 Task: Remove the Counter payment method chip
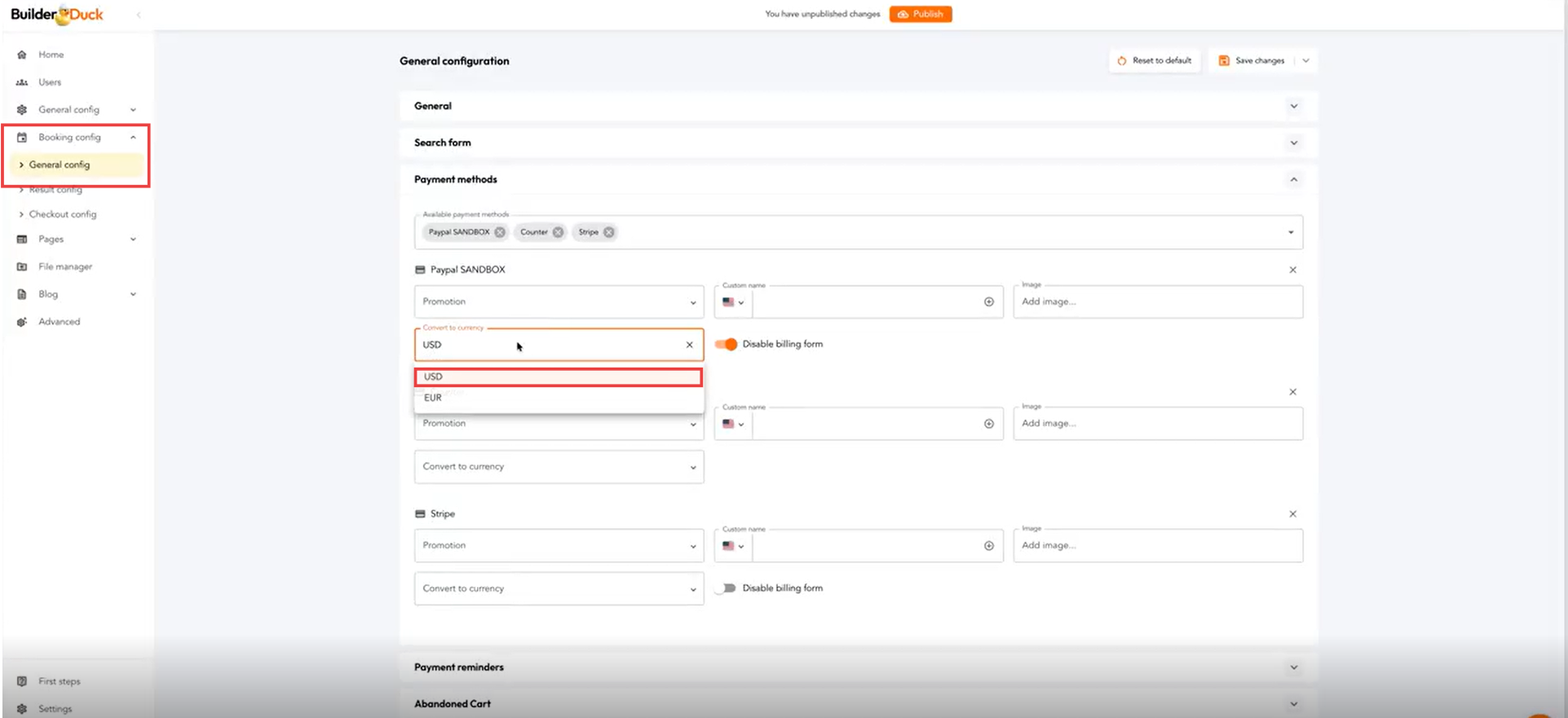(558, 232)
